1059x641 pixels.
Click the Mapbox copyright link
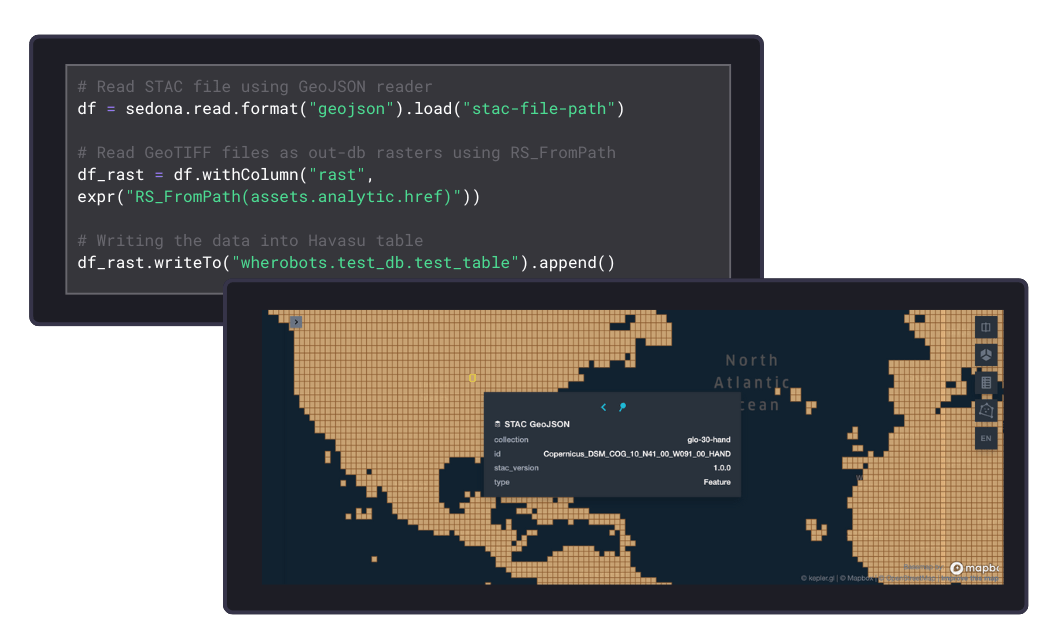(860, 577)
